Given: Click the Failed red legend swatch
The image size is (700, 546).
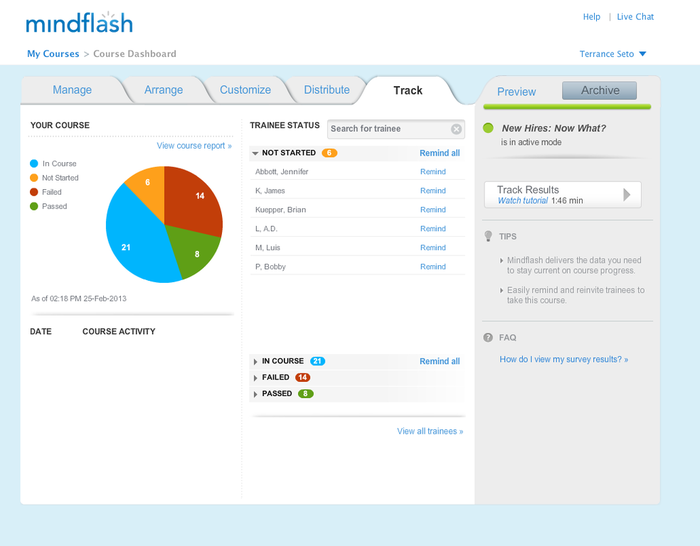Looking at the screenshot, I should pos(34,192).
